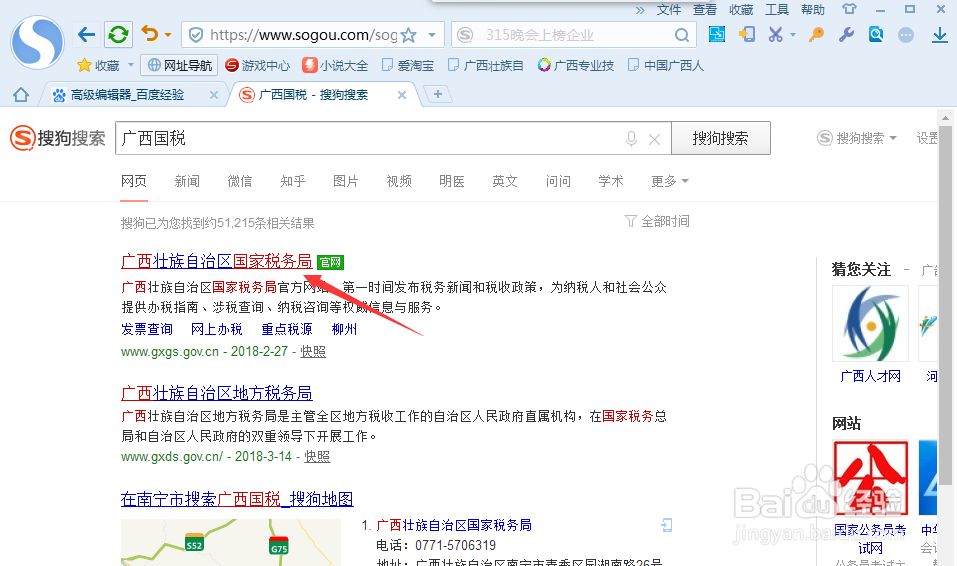
Task: Open result 广西壮族自治区国家税务局
Action: (217, 261)
